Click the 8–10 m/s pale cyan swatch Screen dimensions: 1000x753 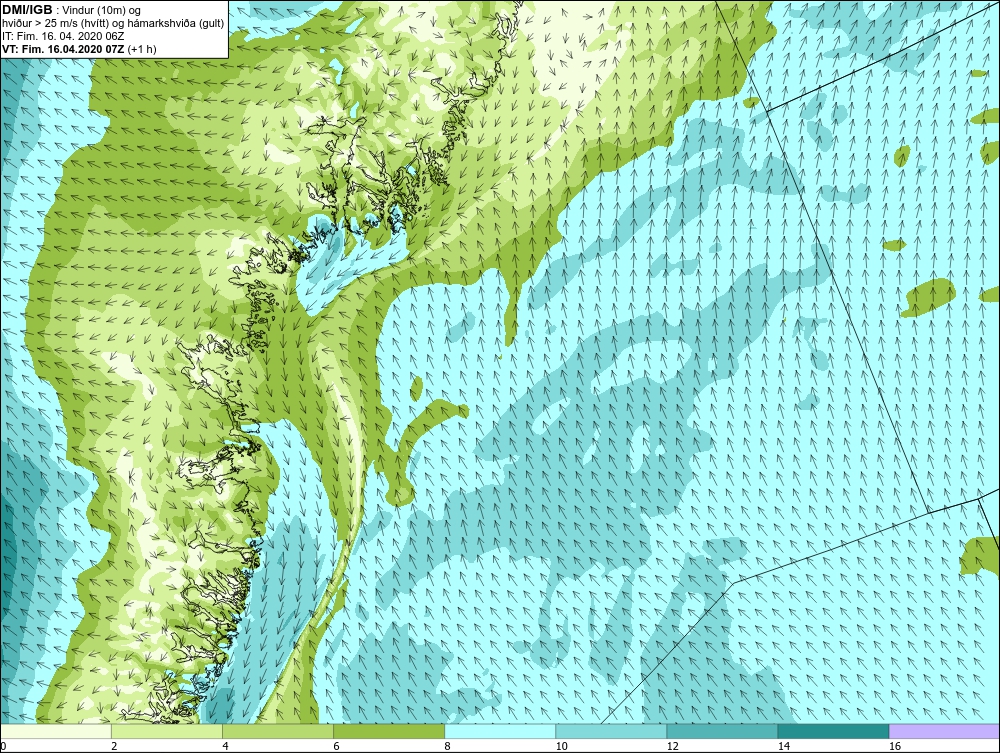coord(500,731)
